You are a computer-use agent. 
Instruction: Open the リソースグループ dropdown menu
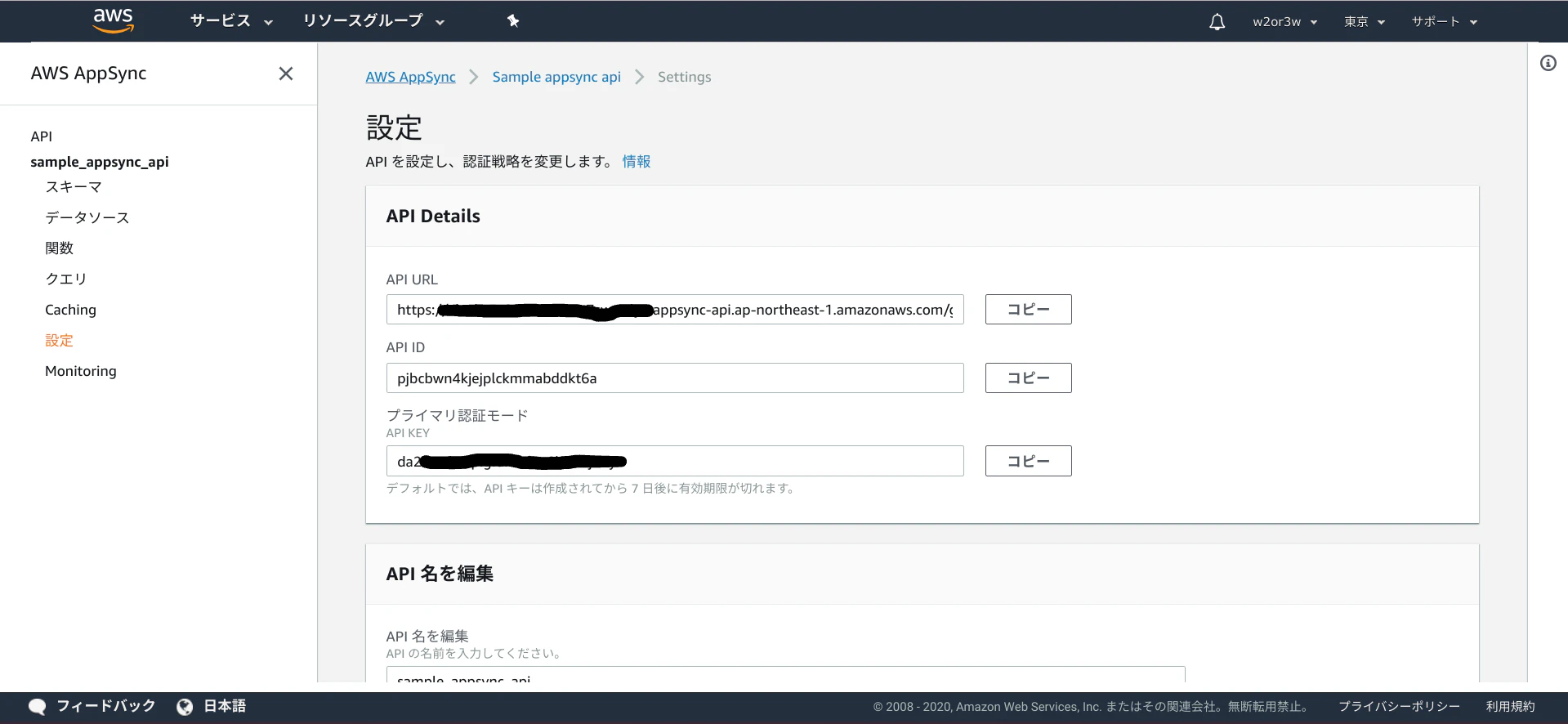pos(373,21)
